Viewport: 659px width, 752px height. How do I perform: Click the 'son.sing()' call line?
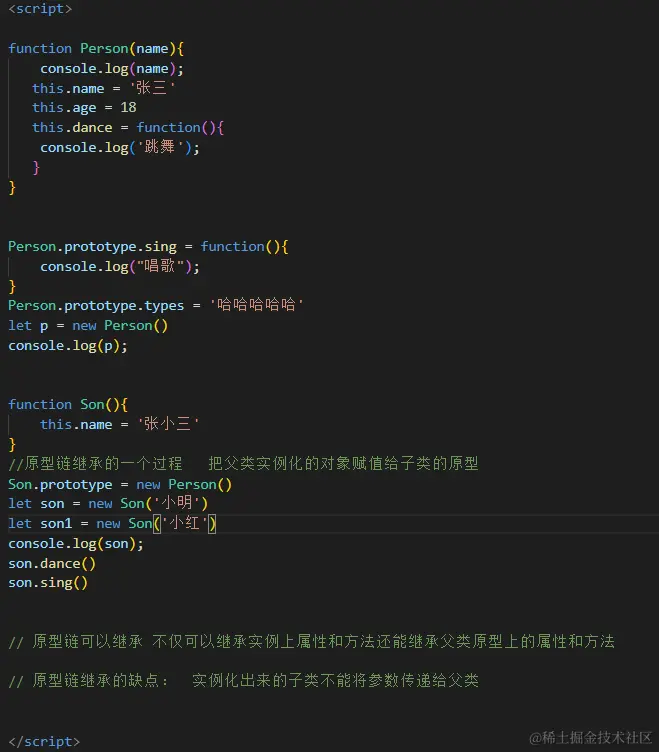tap(48, 583)
